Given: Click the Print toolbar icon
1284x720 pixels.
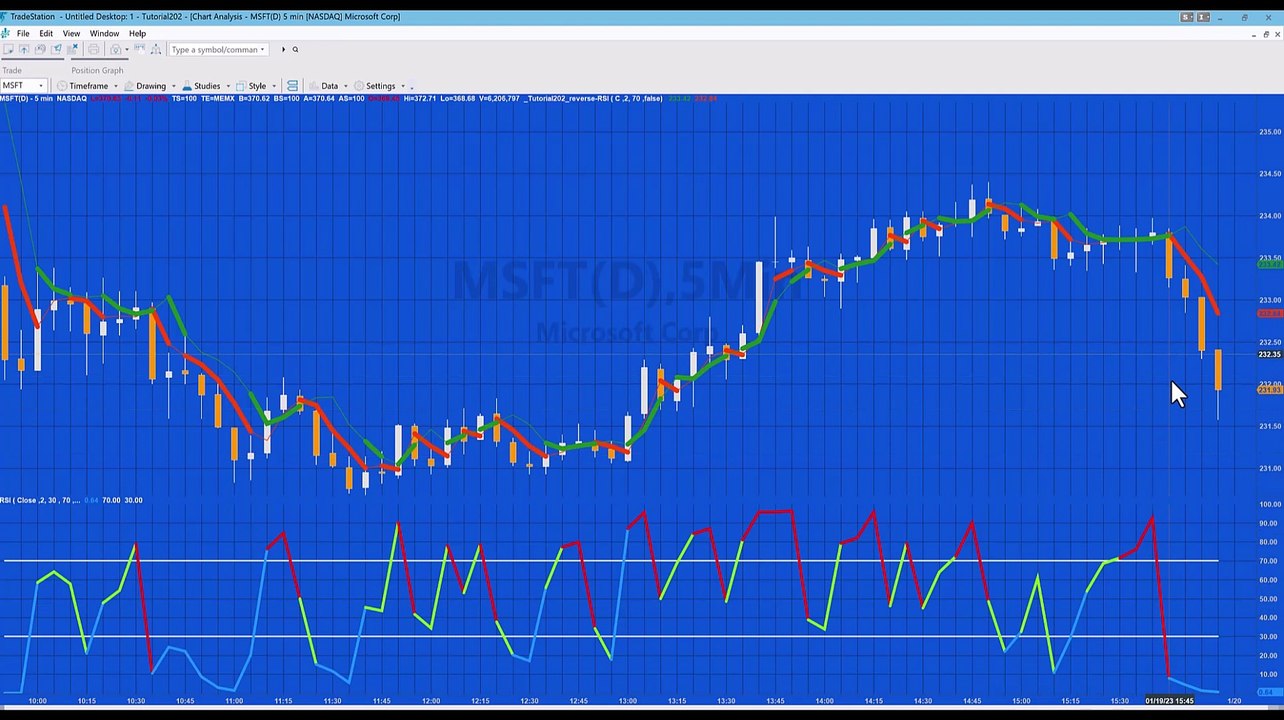Looking at the screenshot, I should coord(93,49).
